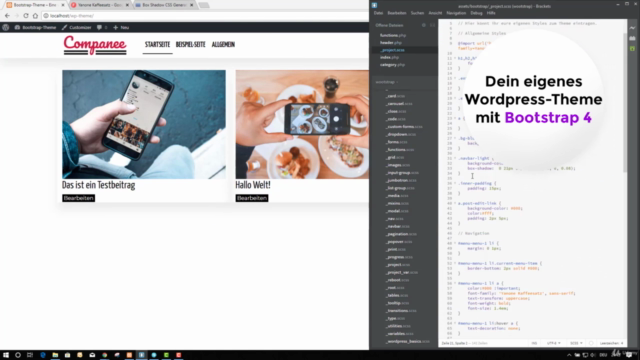Open the Datei menu in Brackets
This screenshot has height=360, width=640.
point(378,13)
